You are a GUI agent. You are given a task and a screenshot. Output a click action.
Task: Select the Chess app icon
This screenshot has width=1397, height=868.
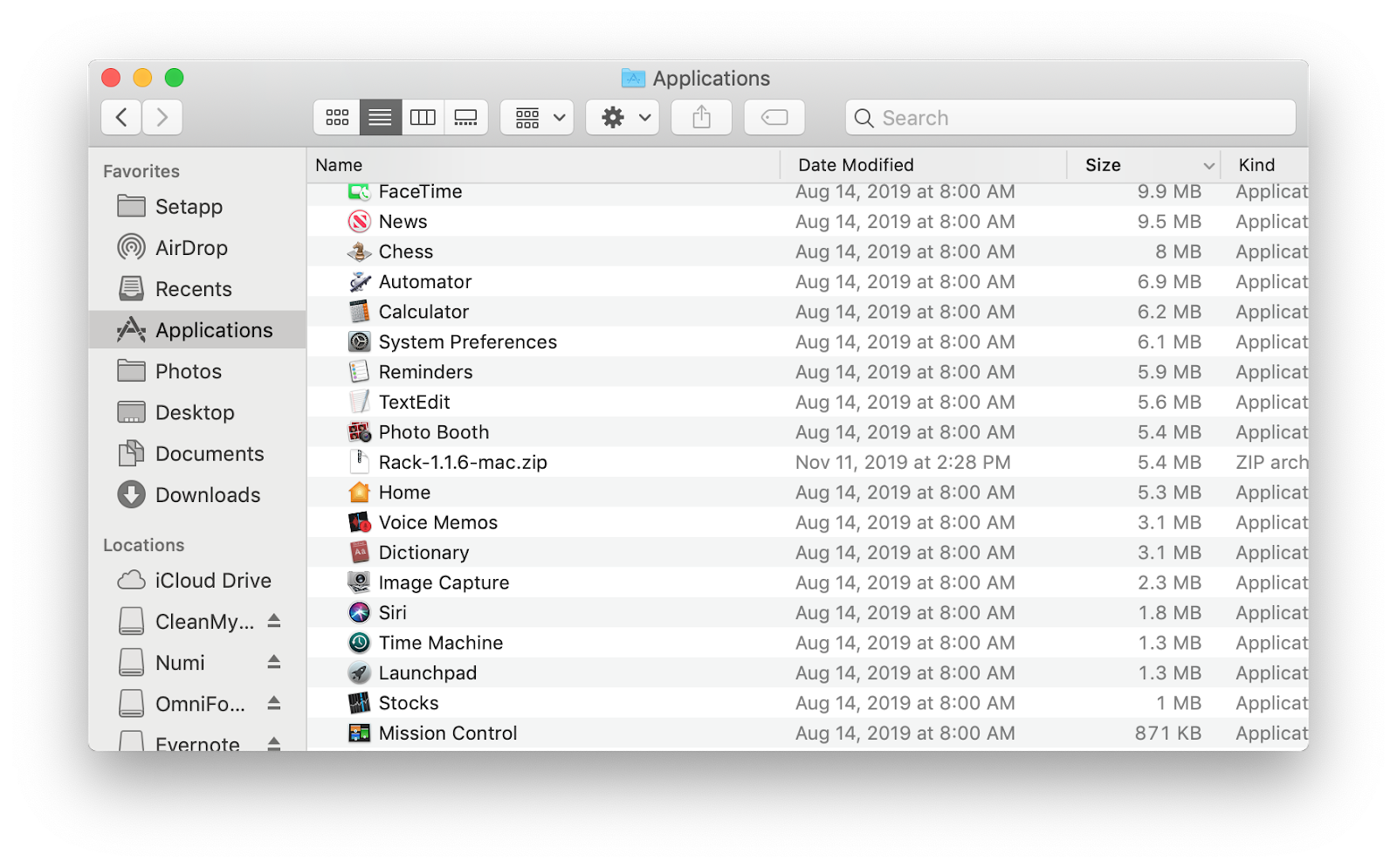click(x=360, y=251)
